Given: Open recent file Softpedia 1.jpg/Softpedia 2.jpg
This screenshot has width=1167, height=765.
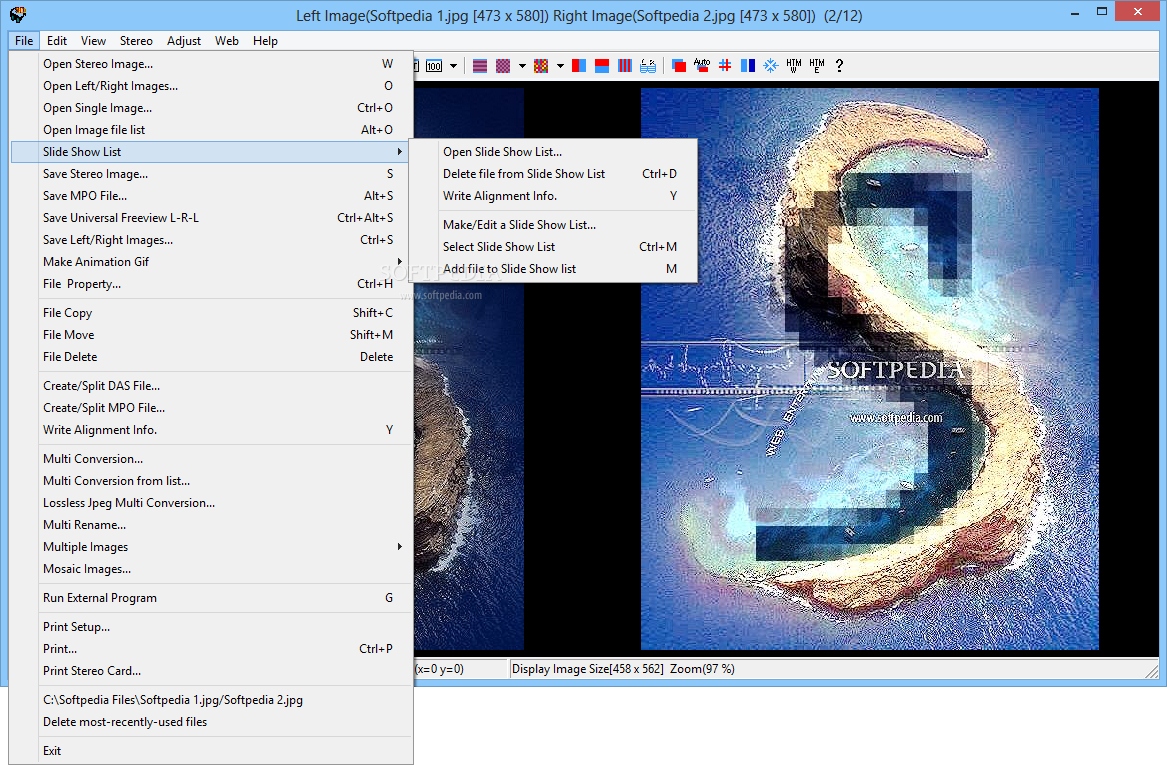Looking at the screenshot, I should pos(211,700).
